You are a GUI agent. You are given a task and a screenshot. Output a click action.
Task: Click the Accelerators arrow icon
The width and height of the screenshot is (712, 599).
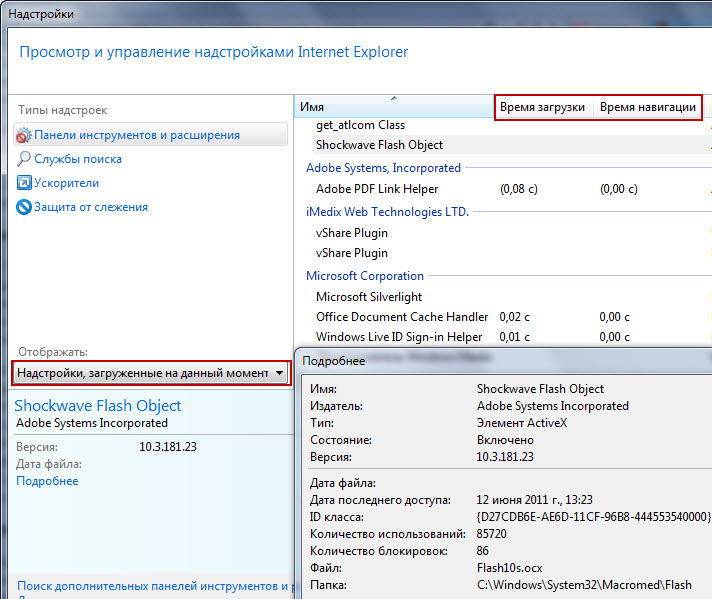pyautogui.click(x=24, y=183)
